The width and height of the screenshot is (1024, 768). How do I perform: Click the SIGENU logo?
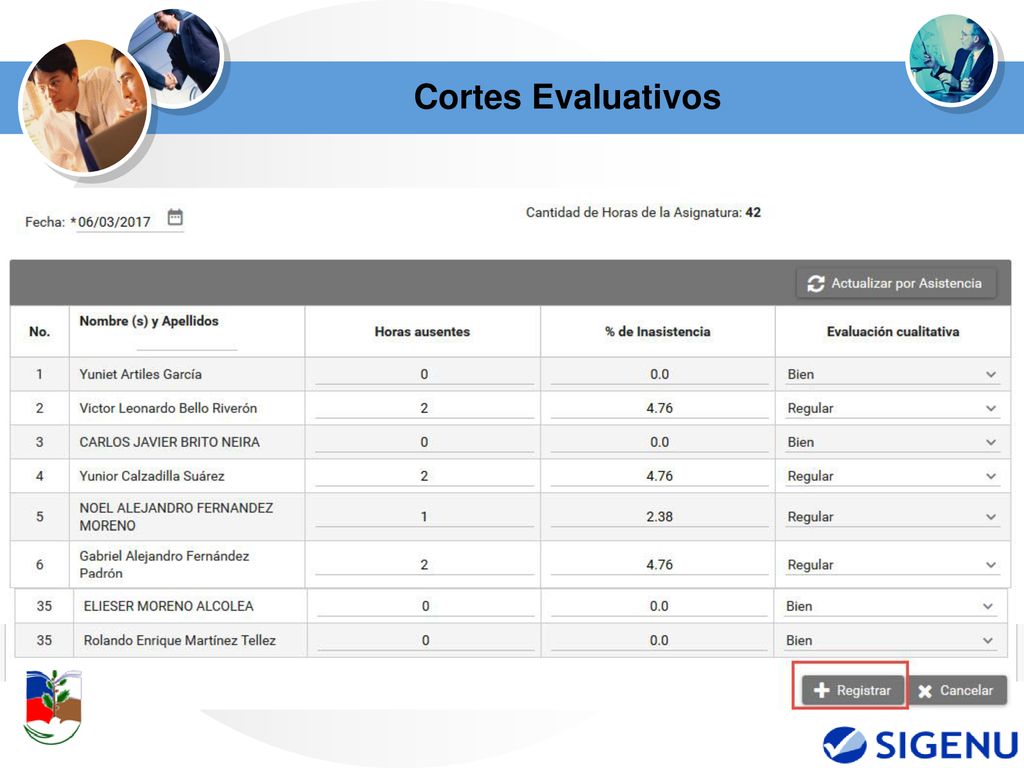[x=920, y=744]
